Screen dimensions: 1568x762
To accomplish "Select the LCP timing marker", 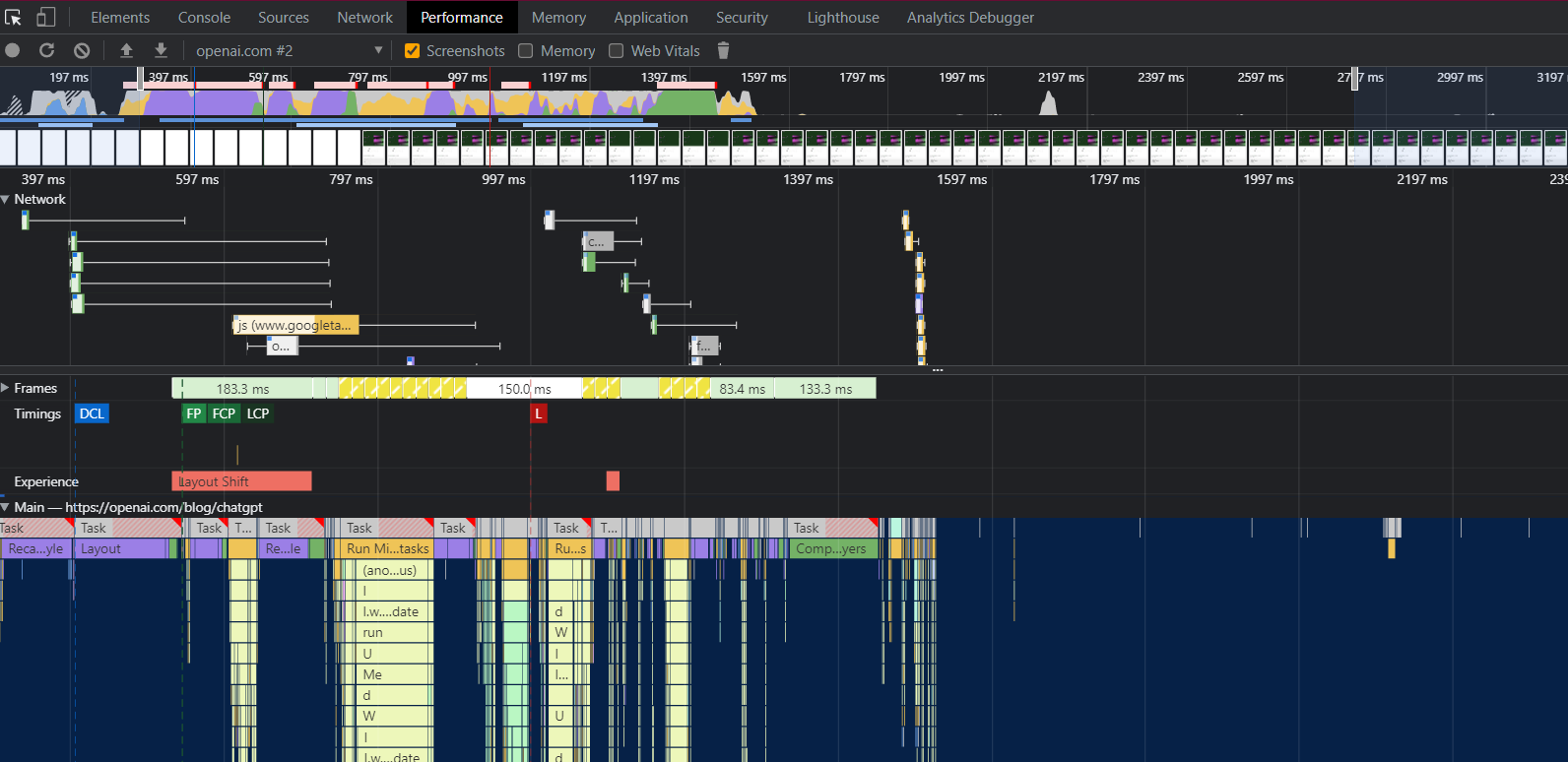I will click(x=258, y=413).
